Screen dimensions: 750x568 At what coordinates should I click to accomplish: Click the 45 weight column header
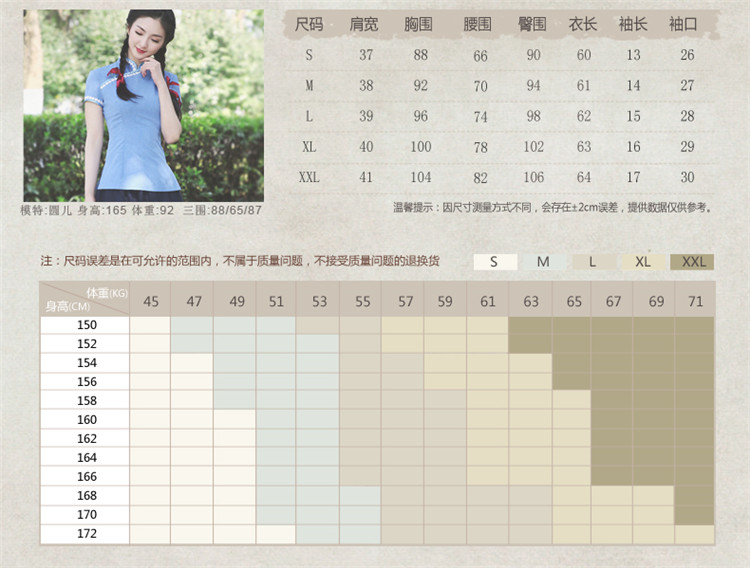(x=150, y=300)
